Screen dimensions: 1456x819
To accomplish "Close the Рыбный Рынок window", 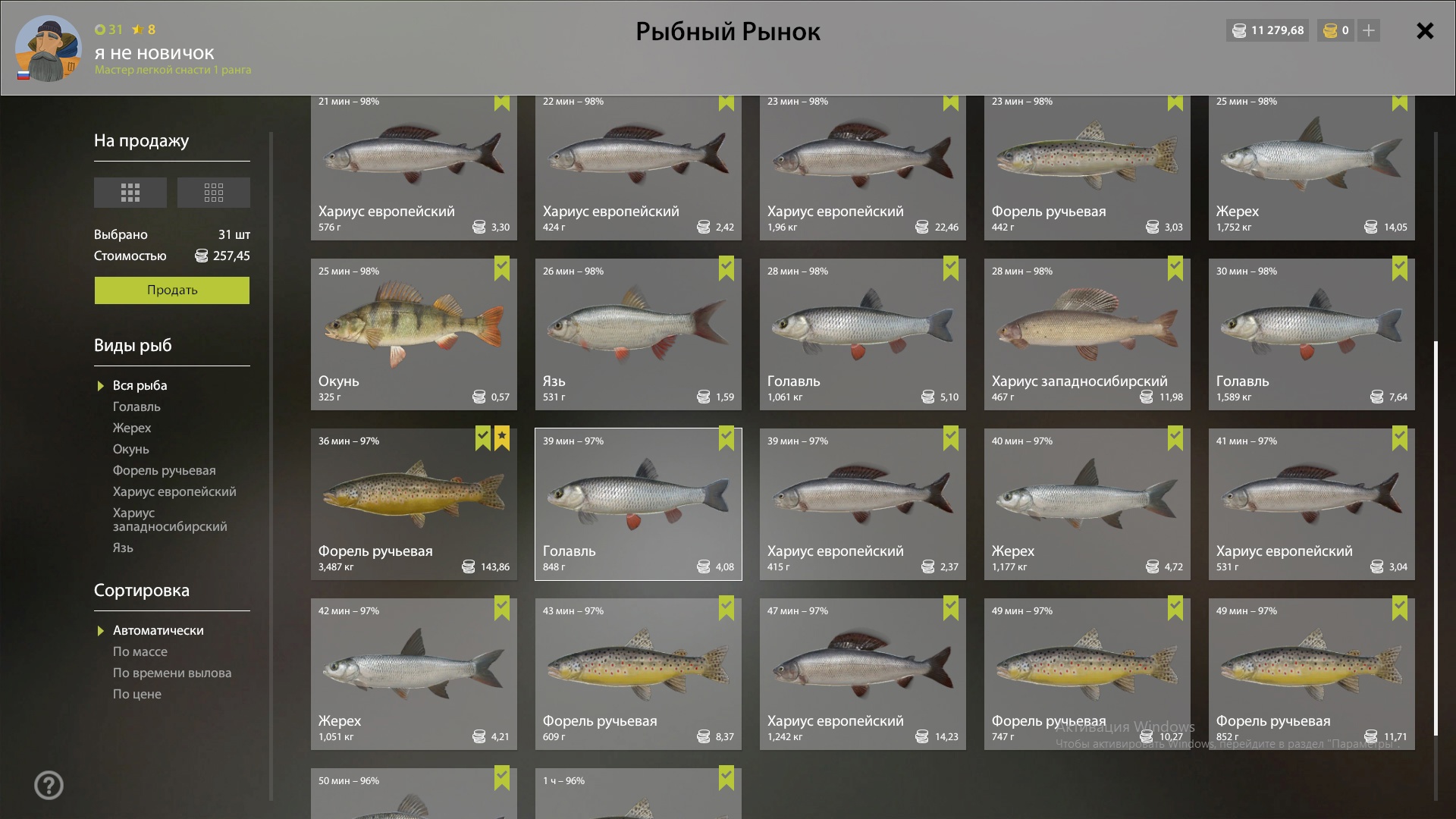I will coord(1425,30).
